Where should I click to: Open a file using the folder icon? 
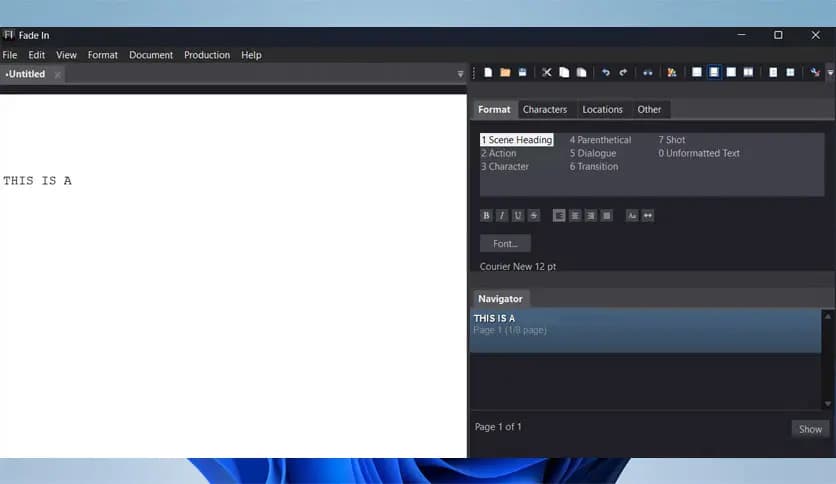pos(505,72)
